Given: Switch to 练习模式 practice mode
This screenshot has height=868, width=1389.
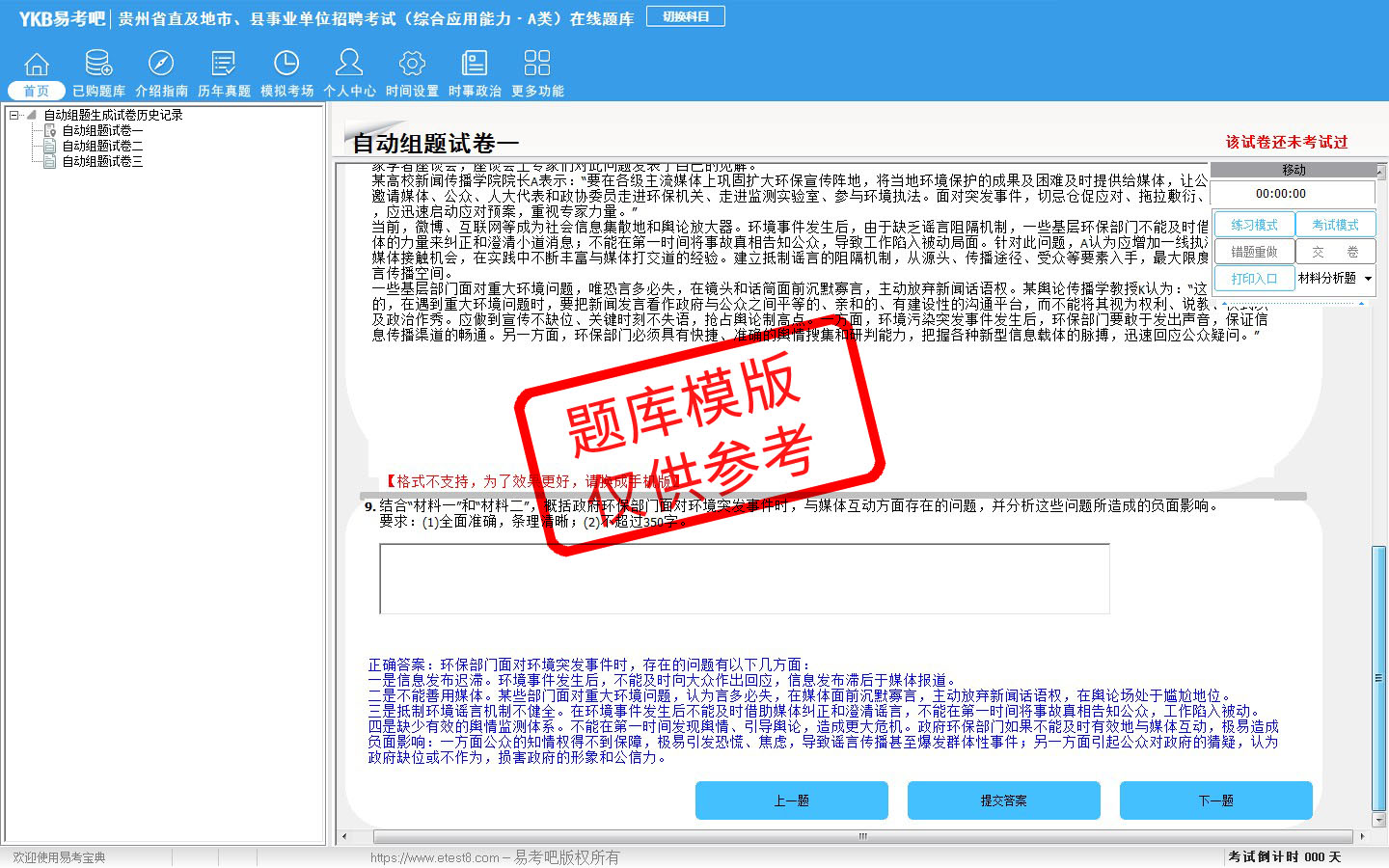Looking at the screenshot, I should pos(1254,225).
